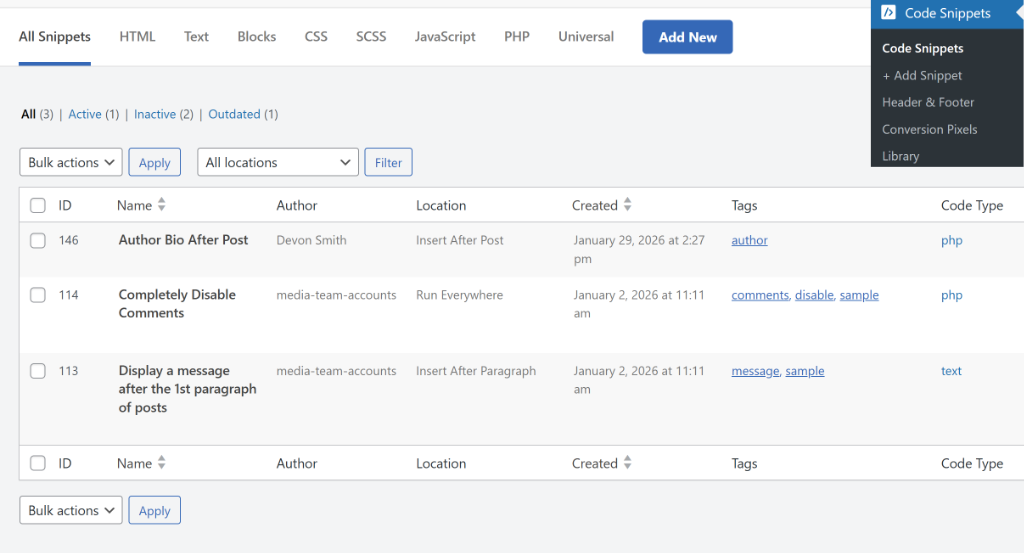Sort by the bottom Name column arrows
Image resolution: width=1024 pixels, height=553 pixels.
161,462
